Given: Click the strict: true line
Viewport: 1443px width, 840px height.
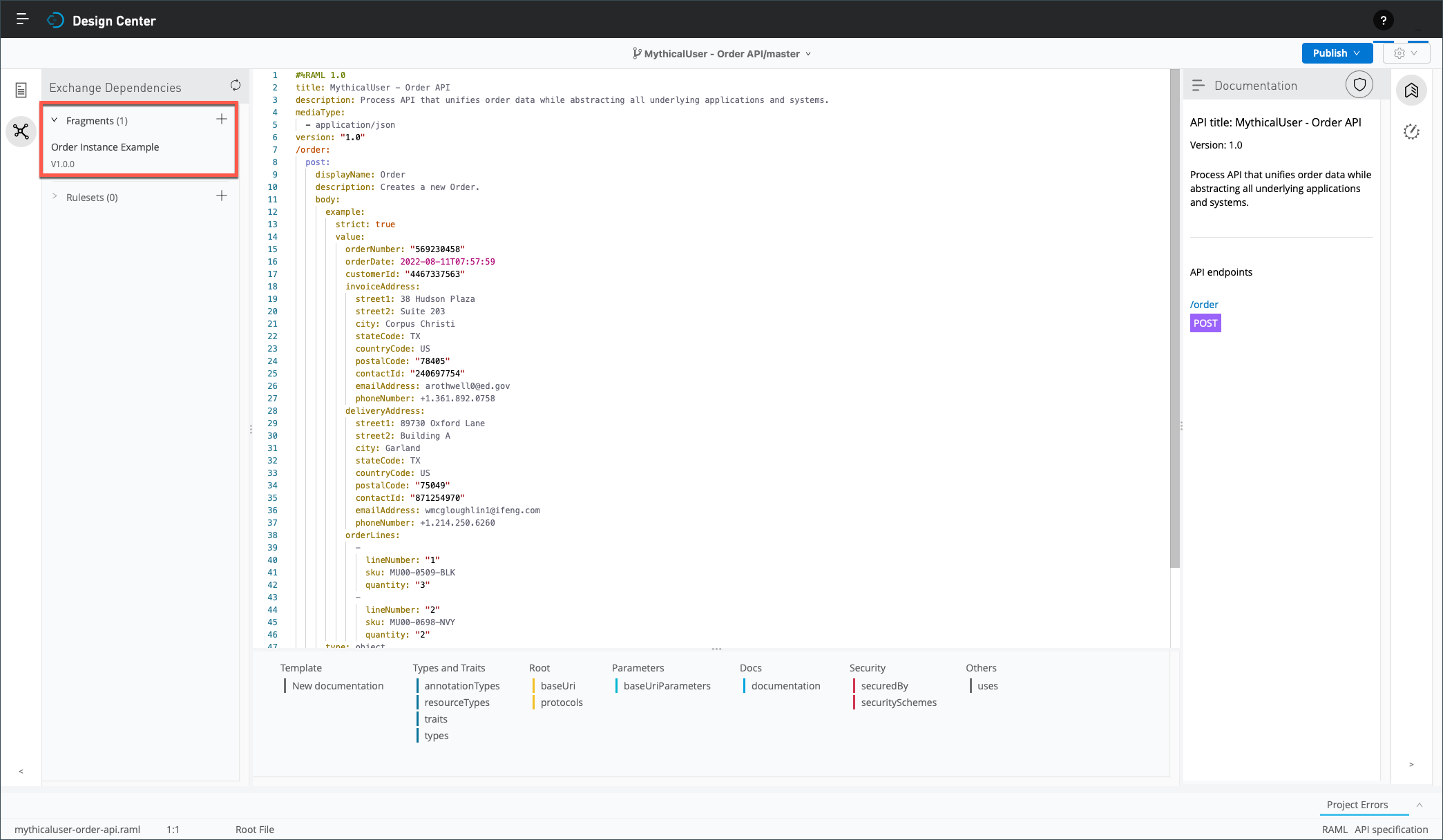Looking at the screenshot, I should (x=365, y=225).
